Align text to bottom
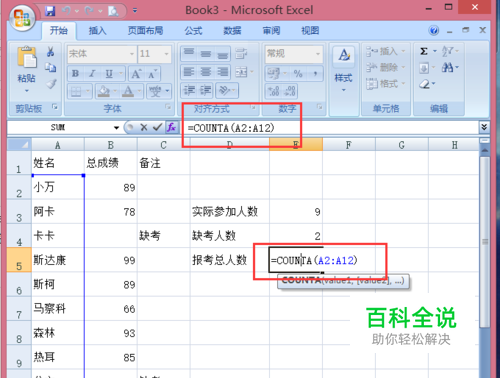This screenshot has width=500, height=378. (x=223, y=54)
